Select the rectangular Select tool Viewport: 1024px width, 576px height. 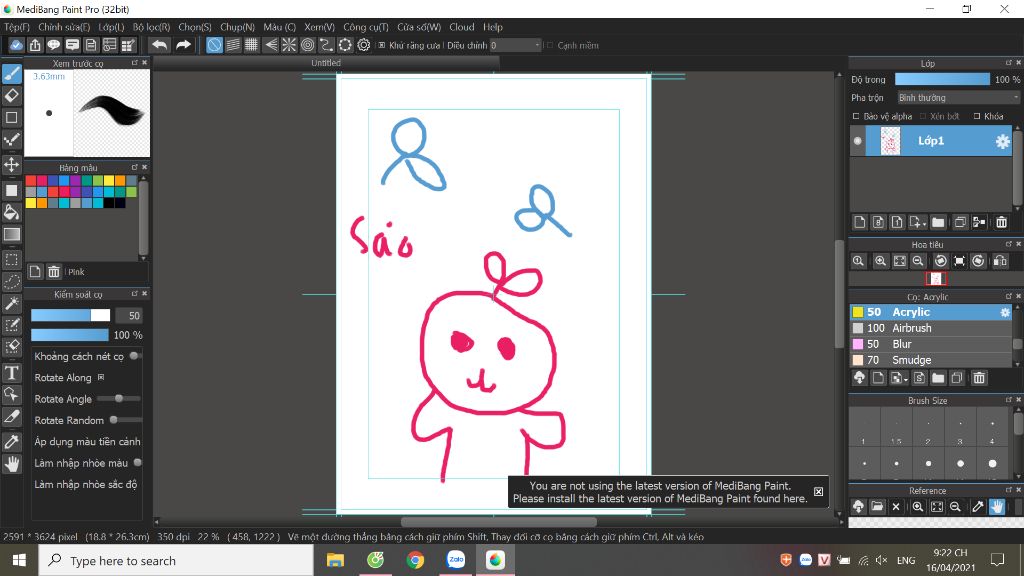pyautogui.click(x=12, y=260)
